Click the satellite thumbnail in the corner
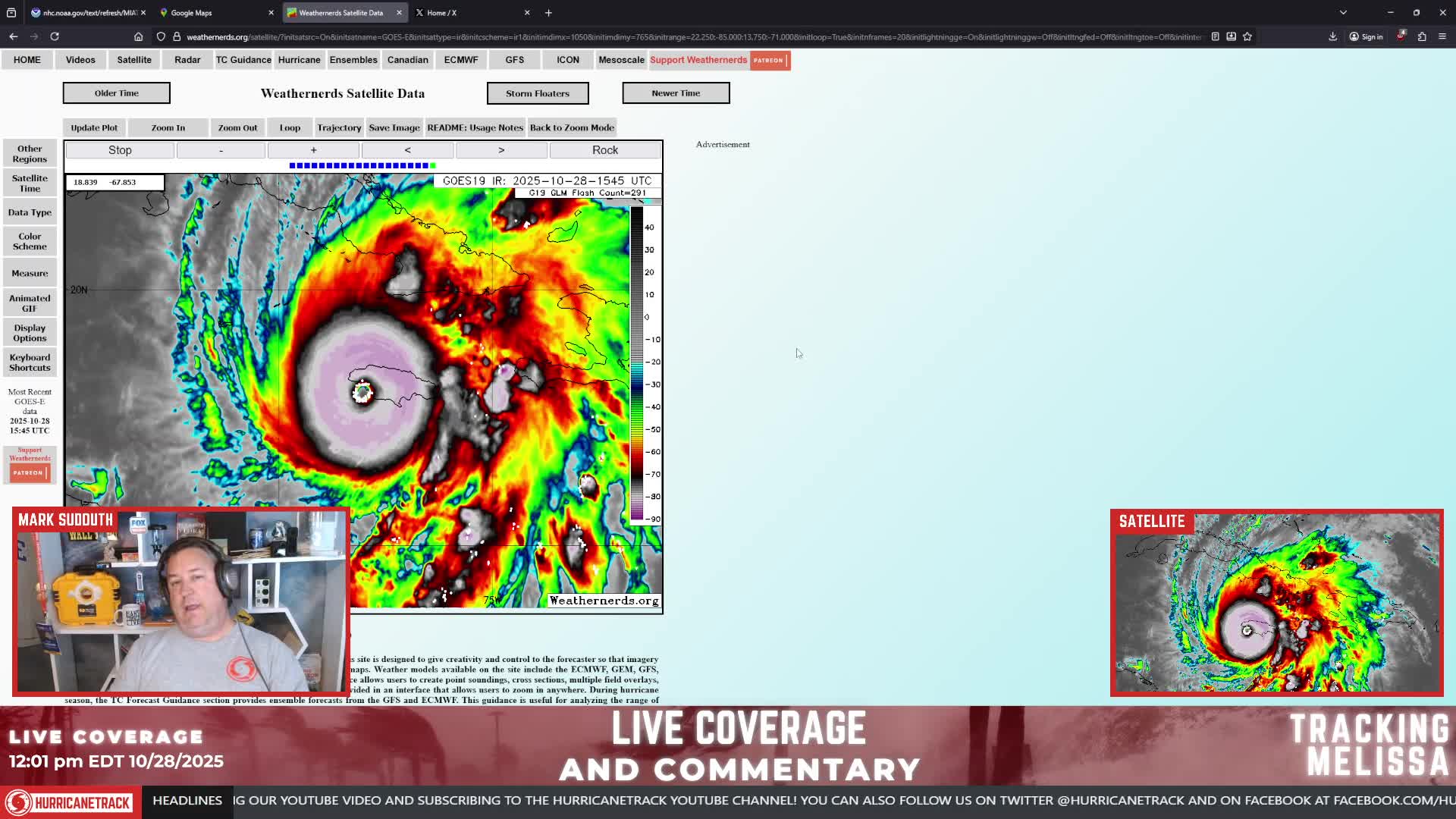The image size is (1456, 819). (x=1277, y=603)
